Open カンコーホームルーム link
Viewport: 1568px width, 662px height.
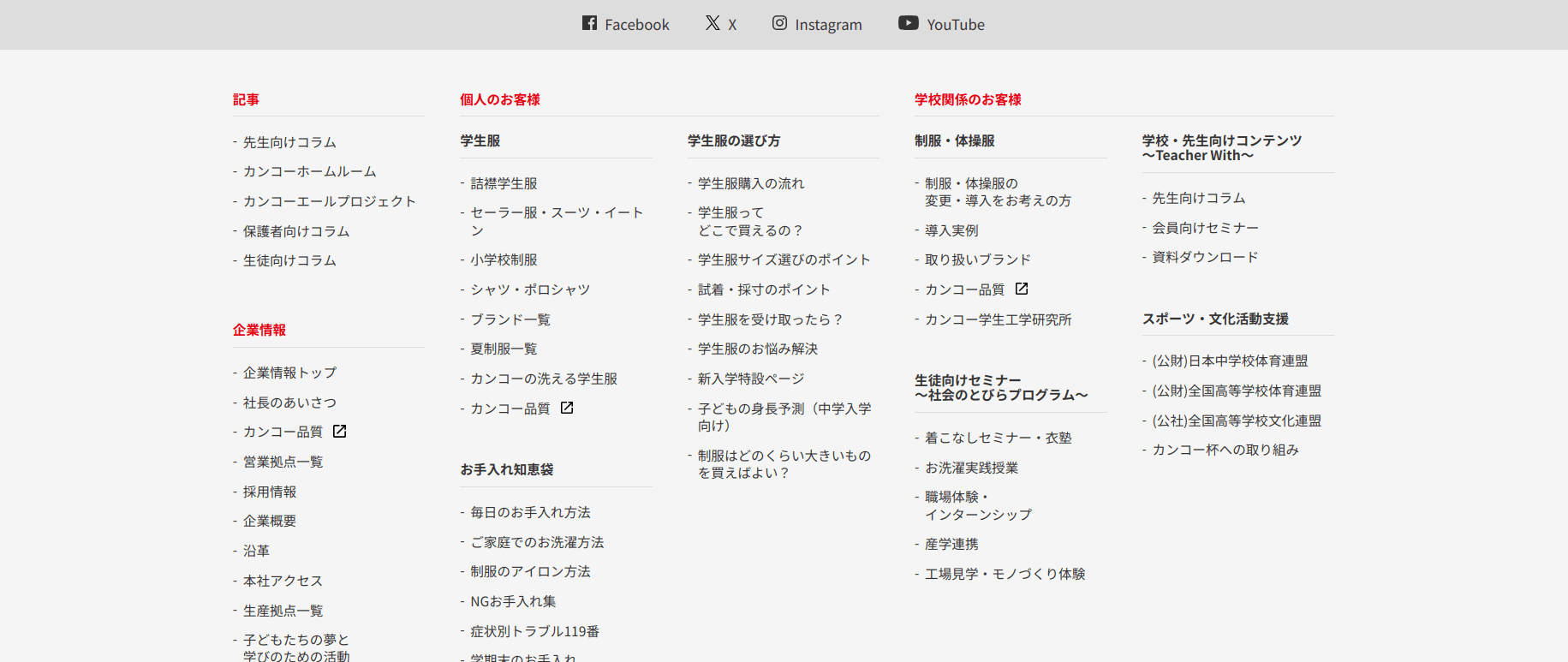309,172
